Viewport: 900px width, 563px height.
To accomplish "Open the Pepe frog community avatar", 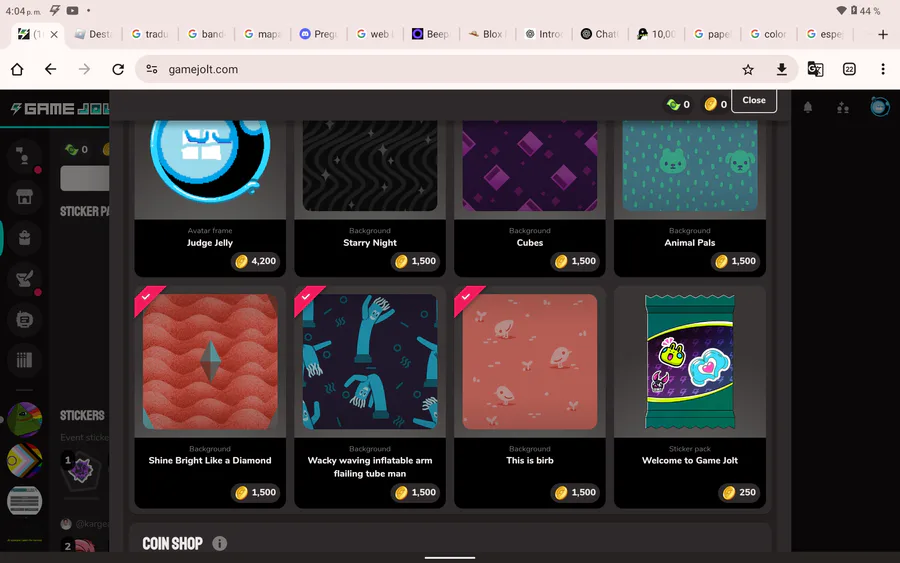I will coord(24,420).
